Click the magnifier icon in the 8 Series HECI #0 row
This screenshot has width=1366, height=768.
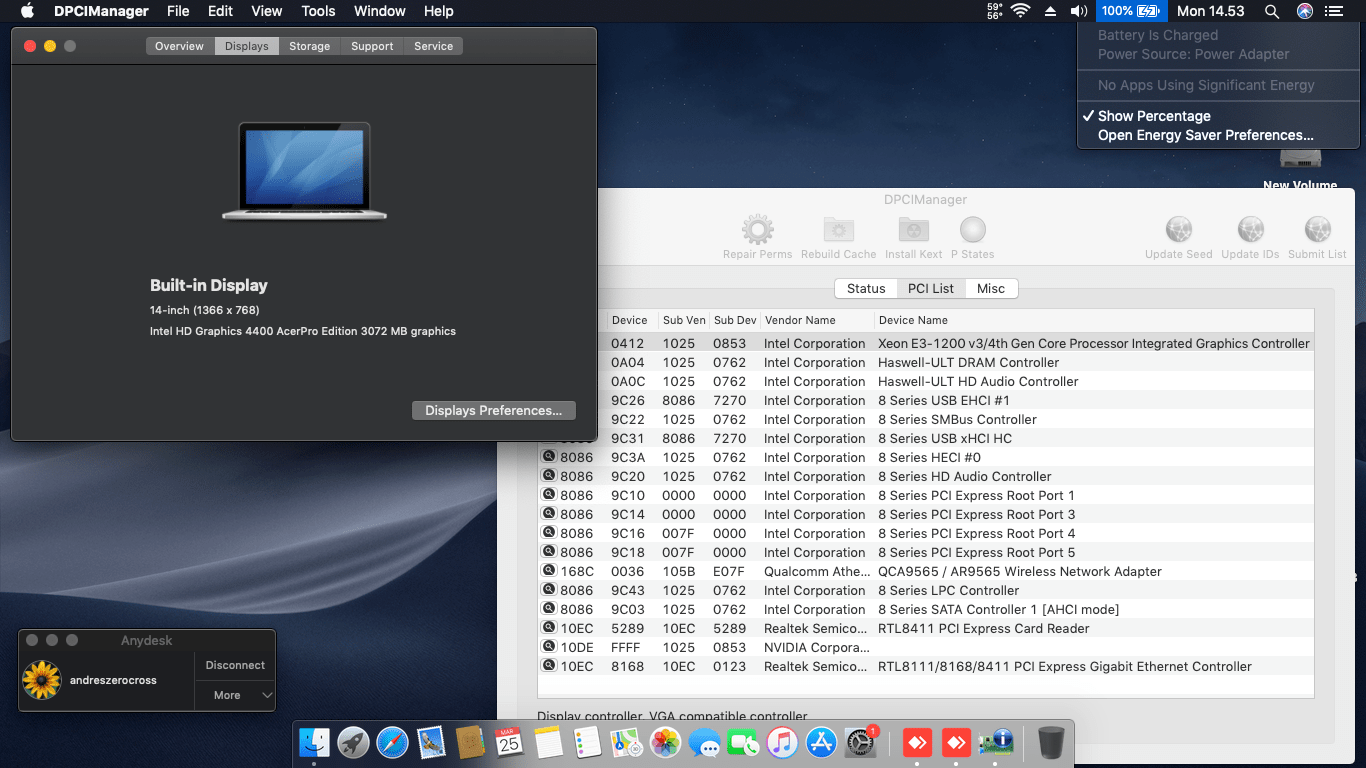[x=549, y=457]
